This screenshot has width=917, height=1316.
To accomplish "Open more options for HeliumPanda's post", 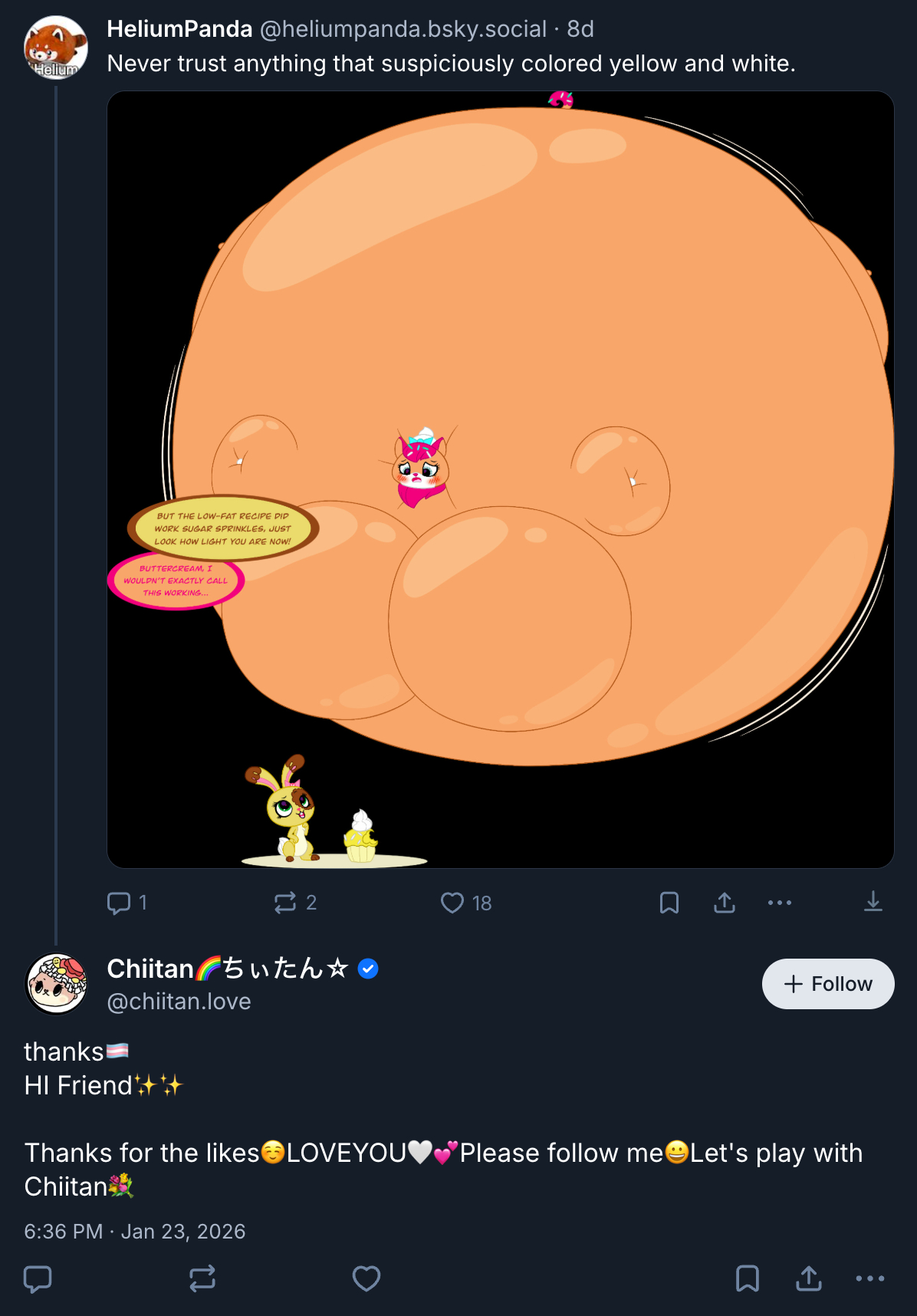I will click(x=780, y=903).
